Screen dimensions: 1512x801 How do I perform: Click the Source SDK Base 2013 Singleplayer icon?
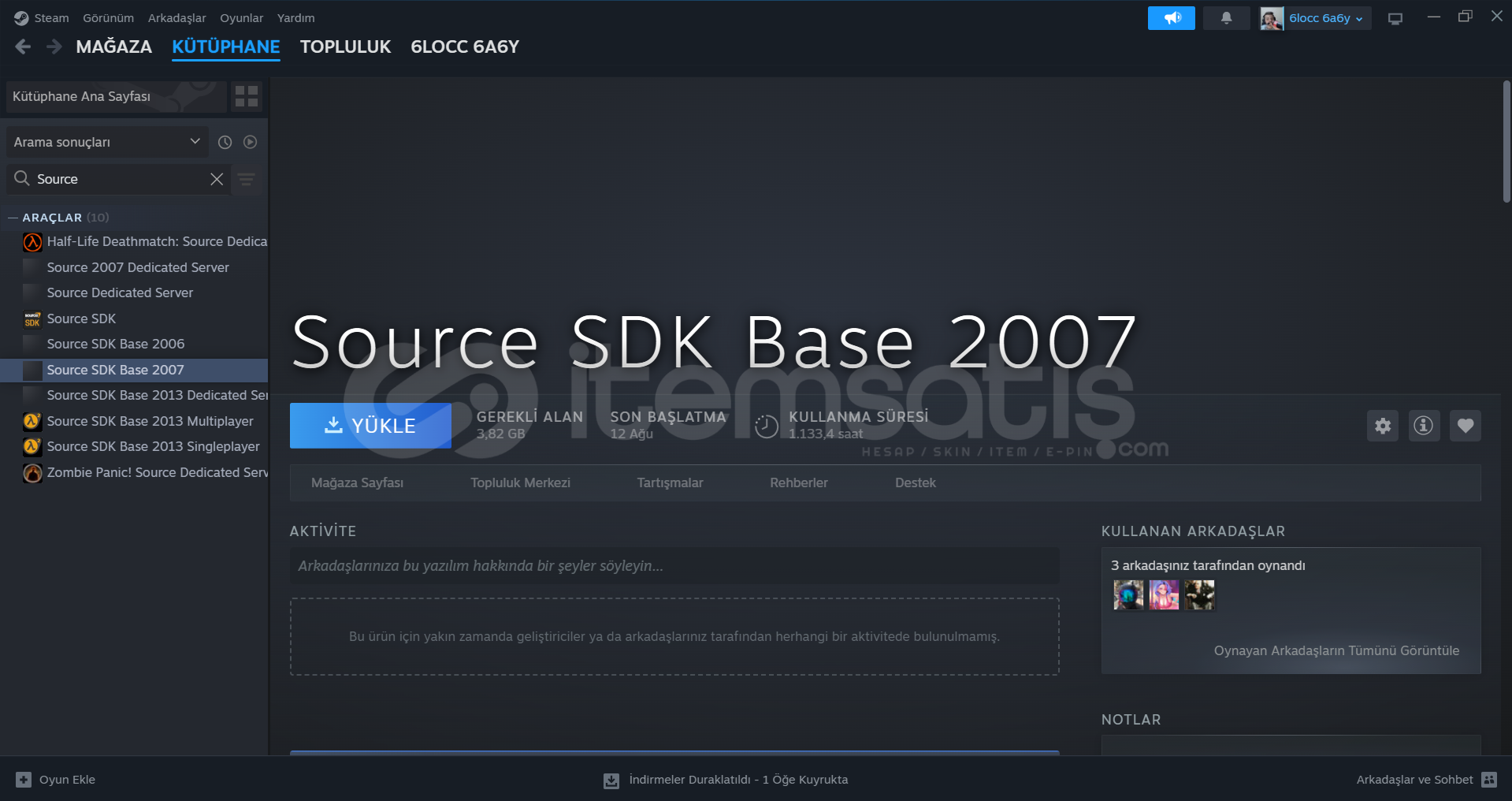click(x=32, y=446)
